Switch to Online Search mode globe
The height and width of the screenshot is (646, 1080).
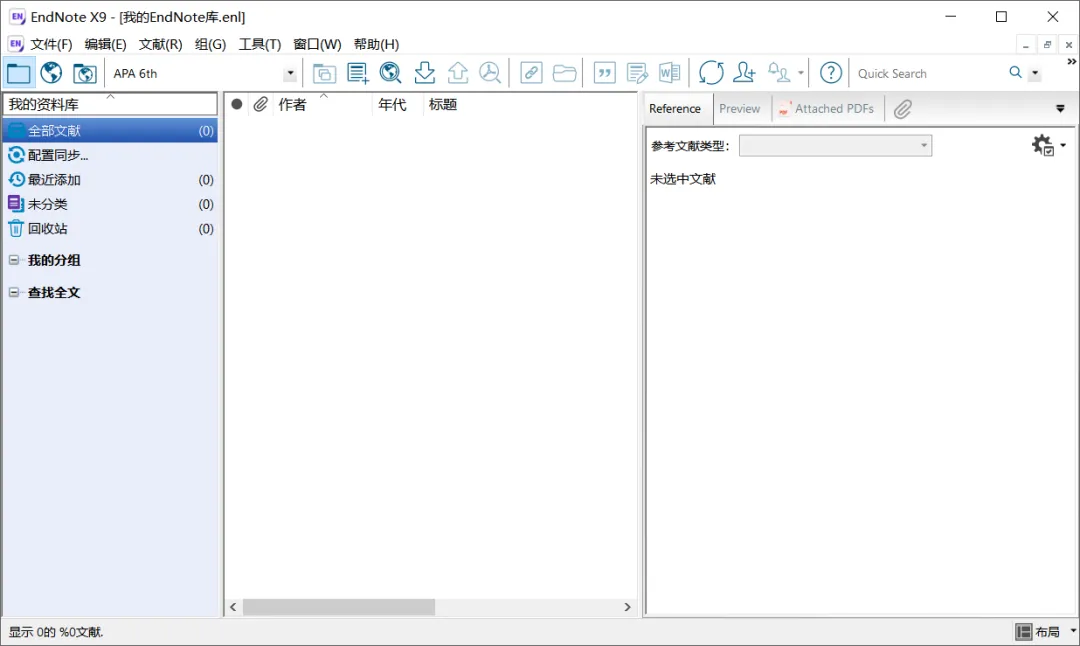(51, 73)
